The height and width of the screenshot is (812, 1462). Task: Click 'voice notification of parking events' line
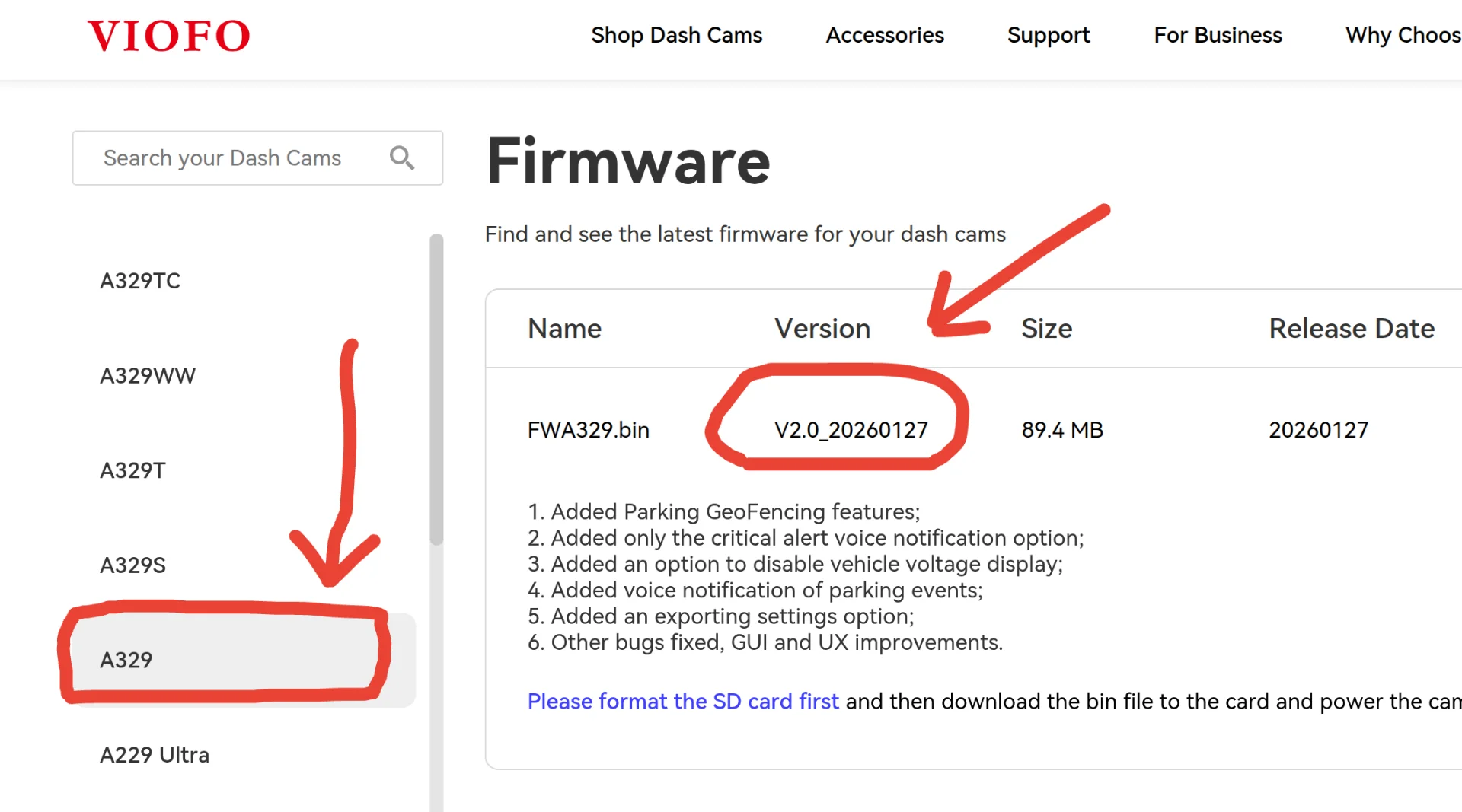pos(755,590)
